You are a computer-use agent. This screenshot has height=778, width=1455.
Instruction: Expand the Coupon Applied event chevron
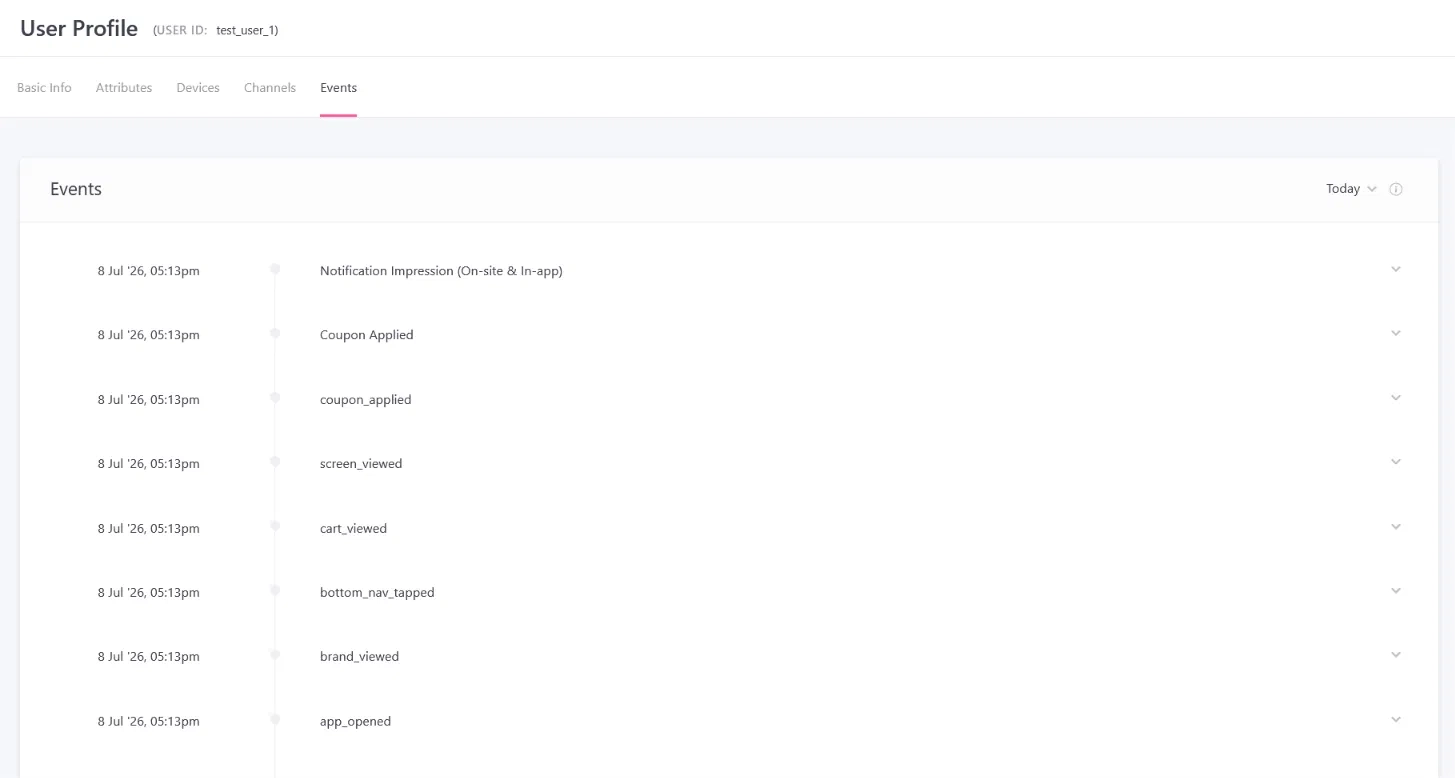point(1396,333)
